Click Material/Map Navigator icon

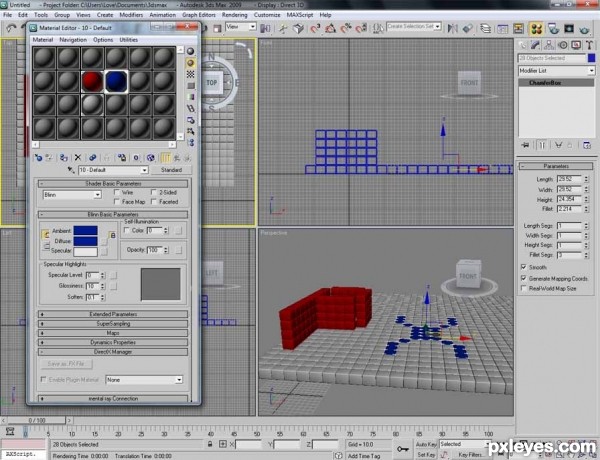191,143
